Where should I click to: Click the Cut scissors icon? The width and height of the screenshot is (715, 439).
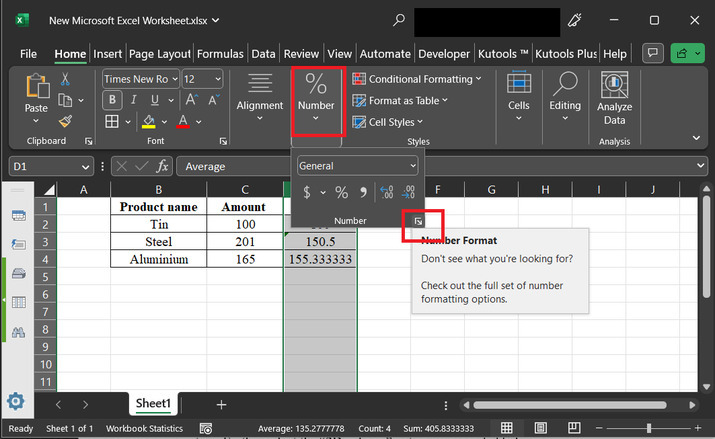coord(65,79)
